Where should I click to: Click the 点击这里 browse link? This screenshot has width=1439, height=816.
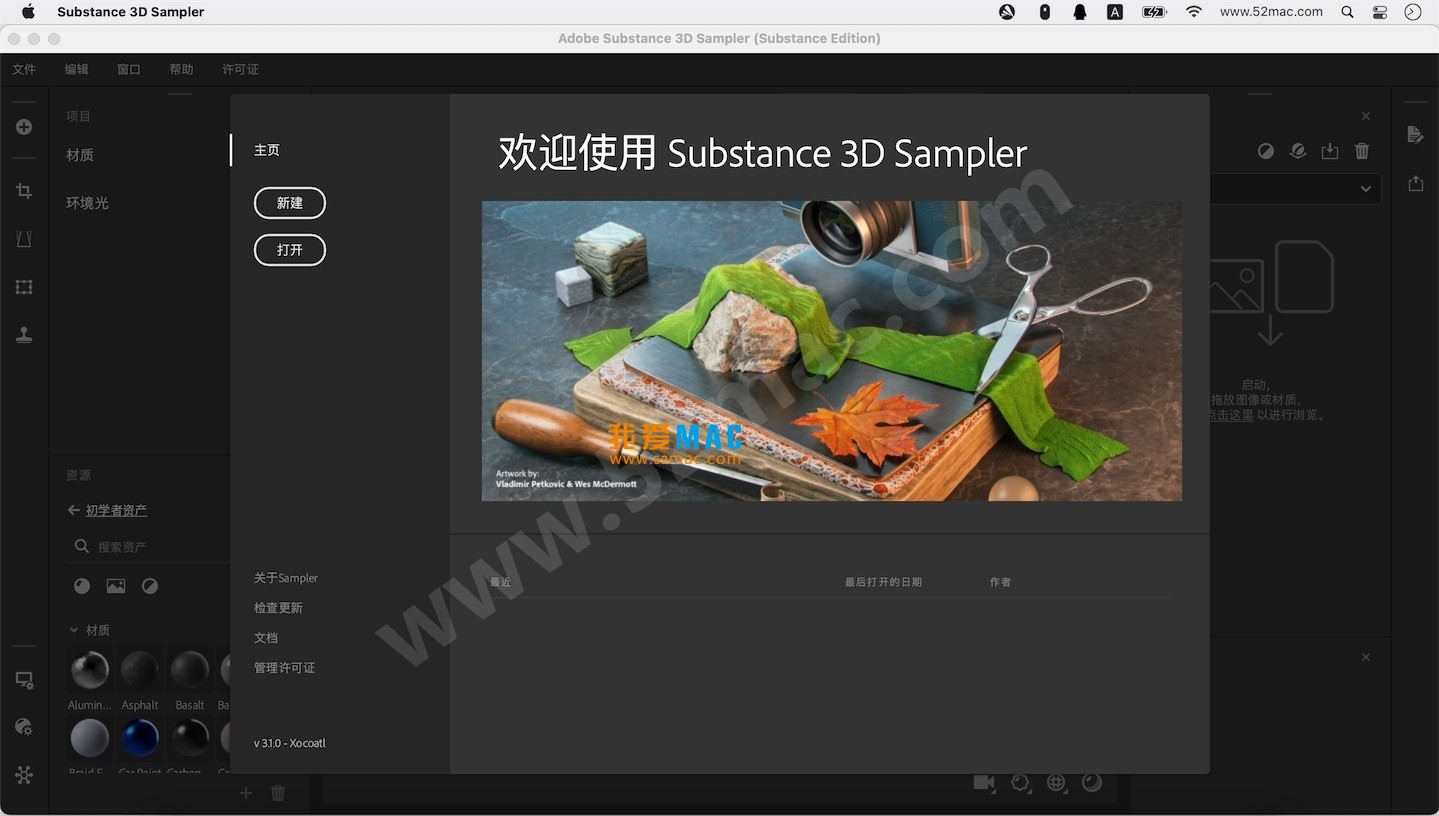tap(1231, 415)
